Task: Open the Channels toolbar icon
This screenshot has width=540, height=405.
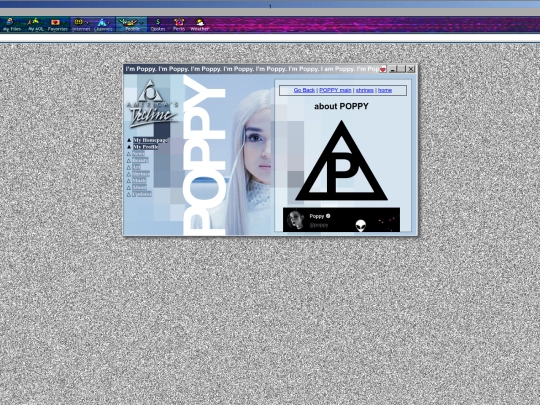Action: coord(102,22)
